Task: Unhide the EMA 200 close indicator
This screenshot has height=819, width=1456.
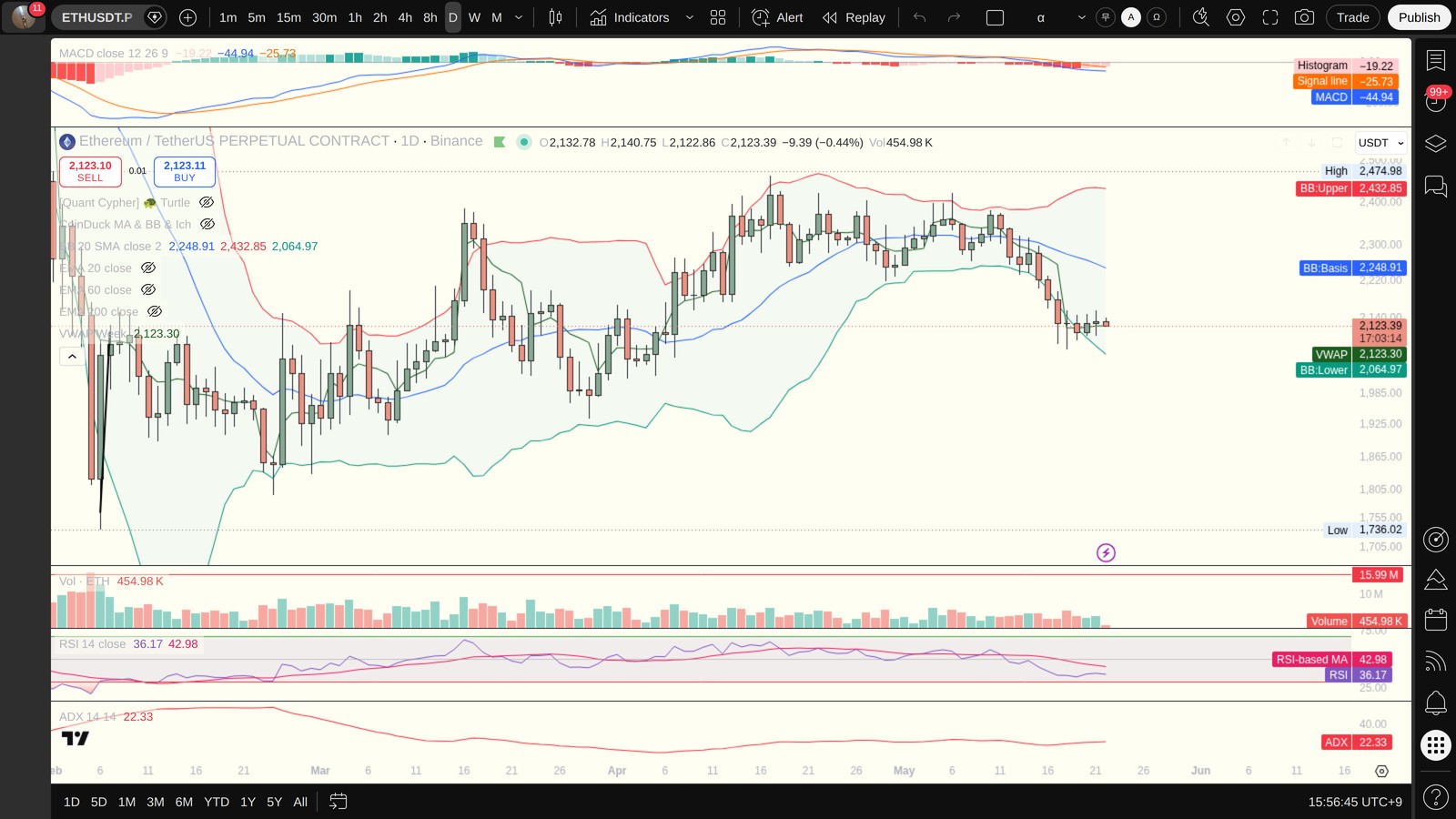Action: (x=155, y=312)
